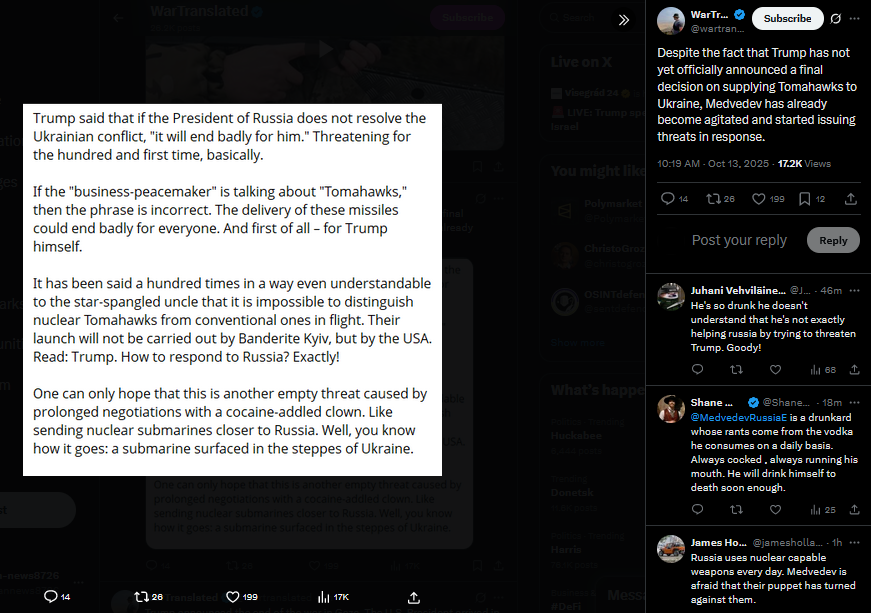
Task: Click the bottom bar share icon under image
Action: [413, 597]
